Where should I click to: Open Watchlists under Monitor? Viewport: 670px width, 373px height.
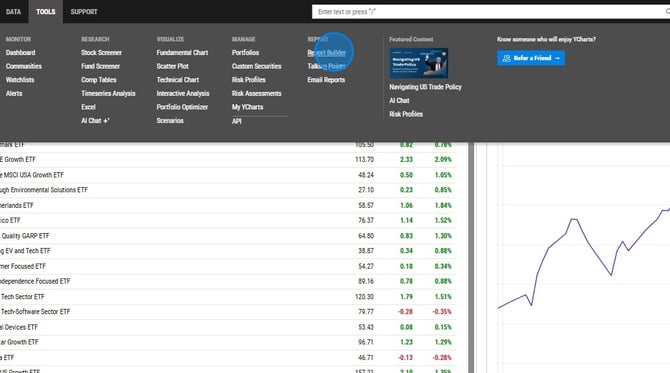tap(20, 80)
